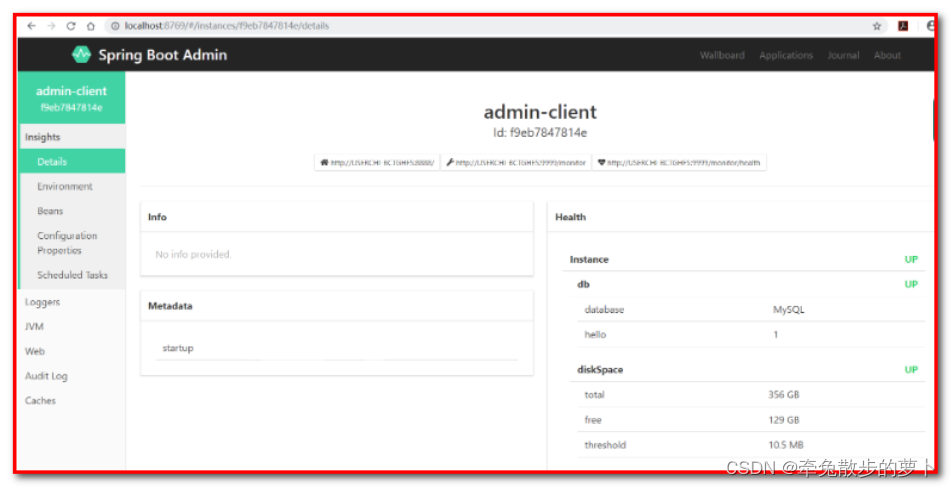951x488 pixels.
Task: Click the diskSpace health row label
Action: (600, 370)
